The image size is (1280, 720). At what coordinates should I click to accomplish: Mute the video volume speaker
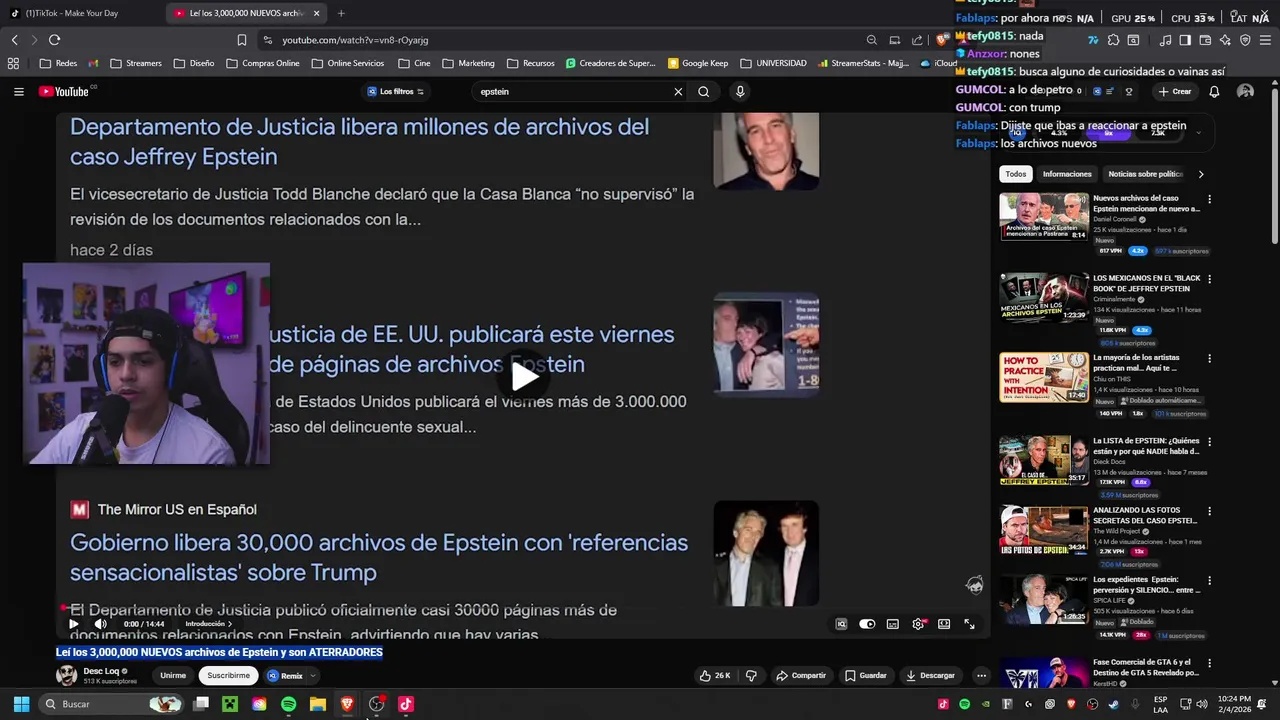(100, 624)
